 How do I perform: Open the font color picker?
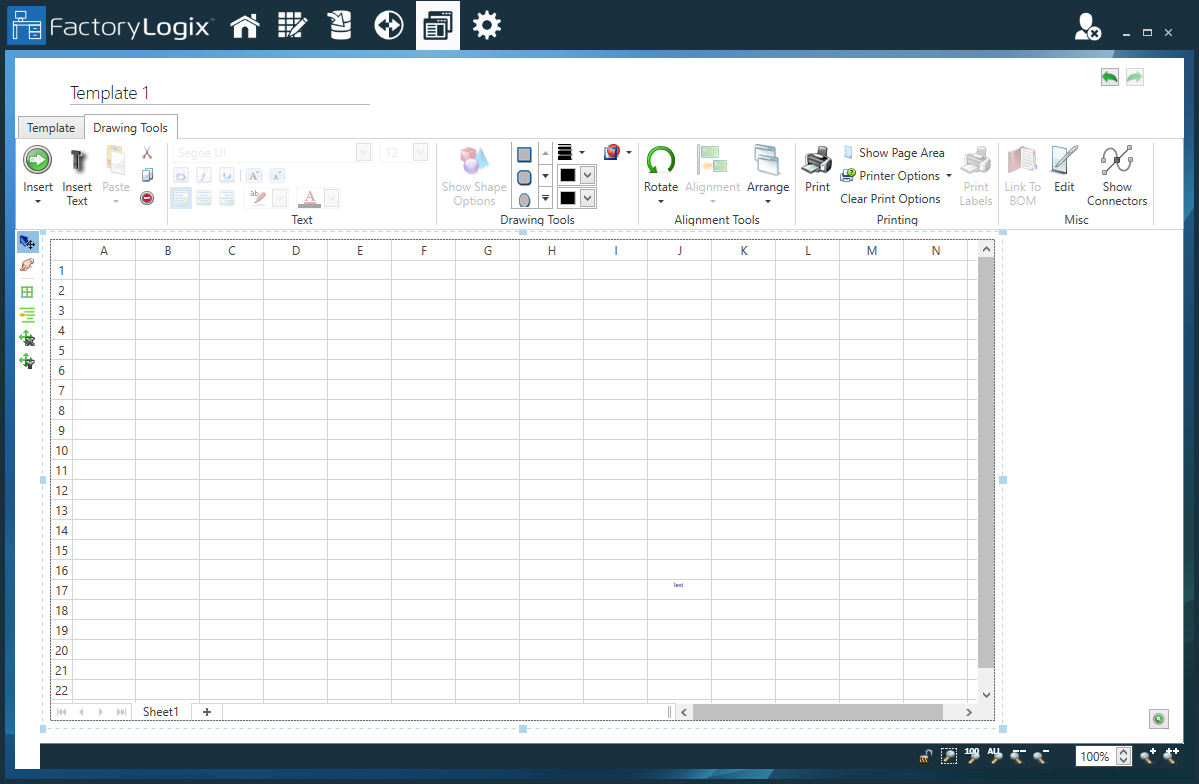click(330, 198)
